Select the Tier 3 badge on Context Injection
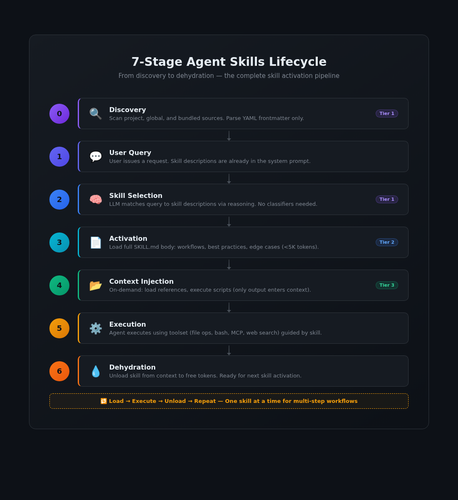The height and width of the screenshot is (500, 458). [387, 285]
